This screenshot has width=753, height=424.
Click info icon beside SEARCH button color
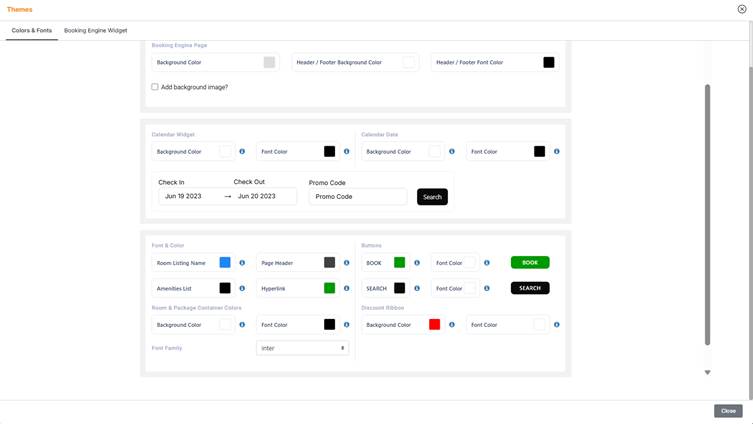click(417, 289)
